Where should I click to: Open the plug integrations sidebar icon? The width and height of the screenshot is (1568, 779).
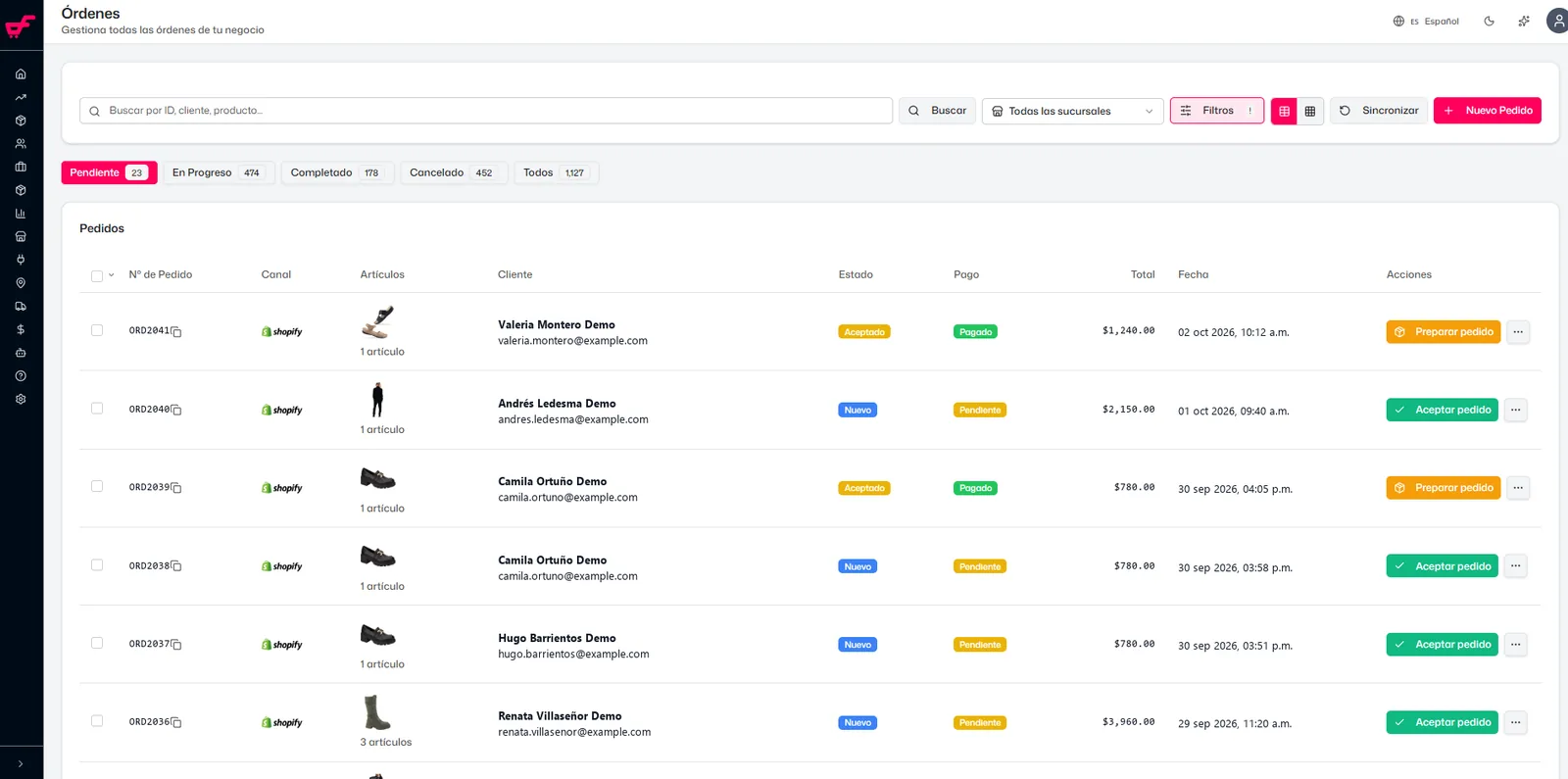[x=21, y=260]
